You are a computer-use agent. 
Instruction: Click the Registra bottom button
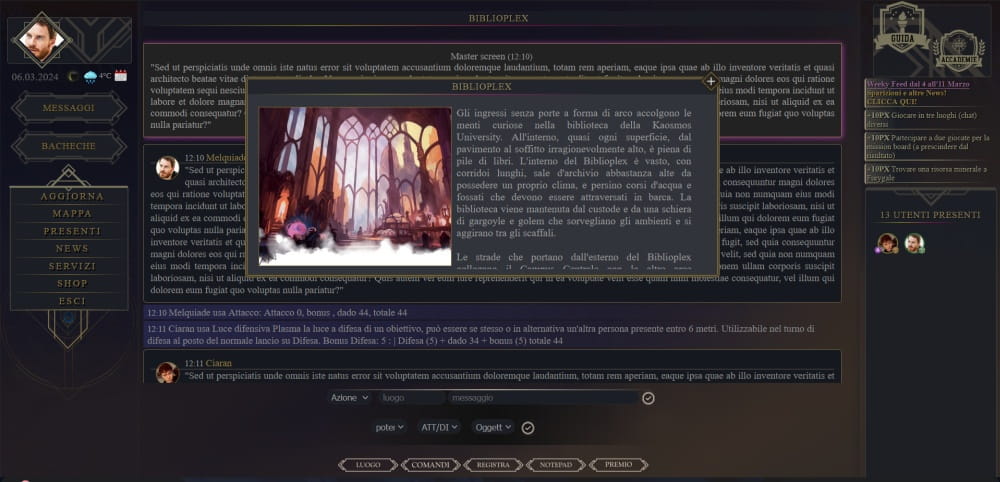tap(493, 465)
